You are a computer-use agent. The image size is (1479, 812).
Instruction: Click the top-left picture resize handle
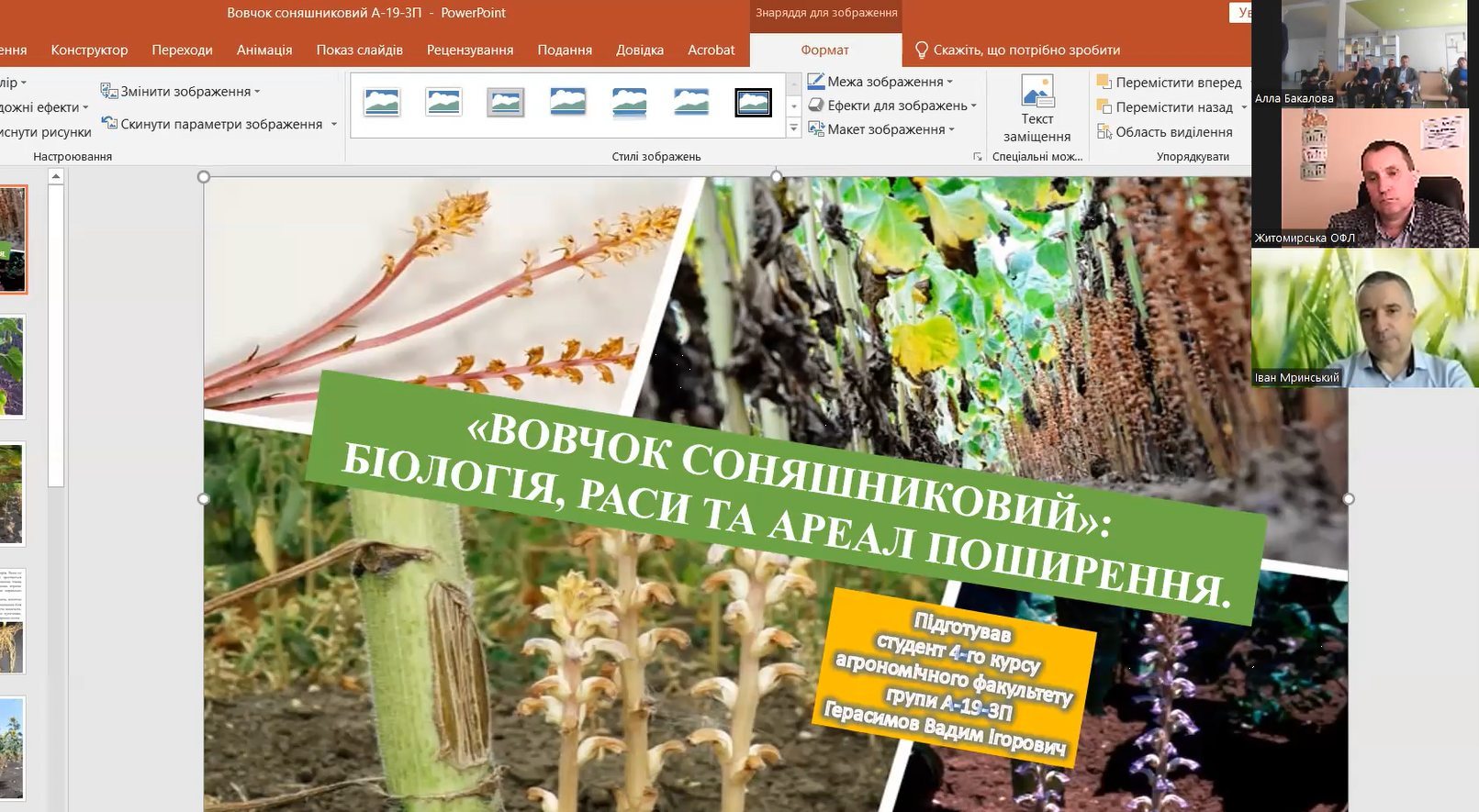point(204,177)
